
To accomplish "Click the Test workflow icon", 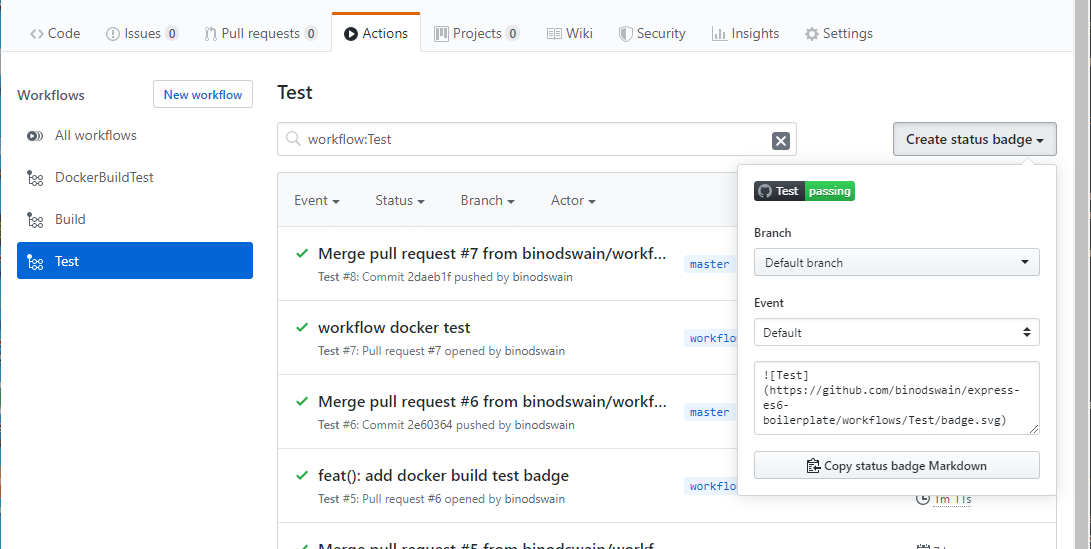I will (35, 262).
